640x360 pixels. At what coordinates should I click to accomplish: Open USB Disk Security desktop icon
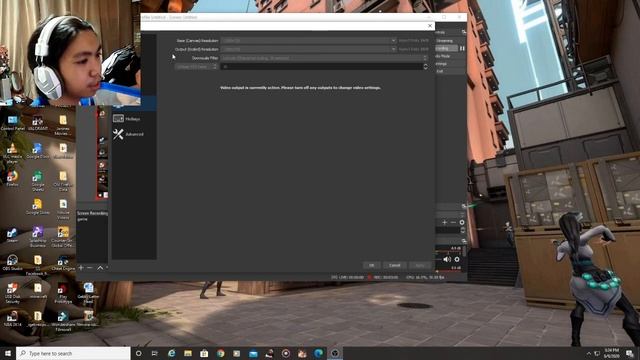(x=12, y=293)
